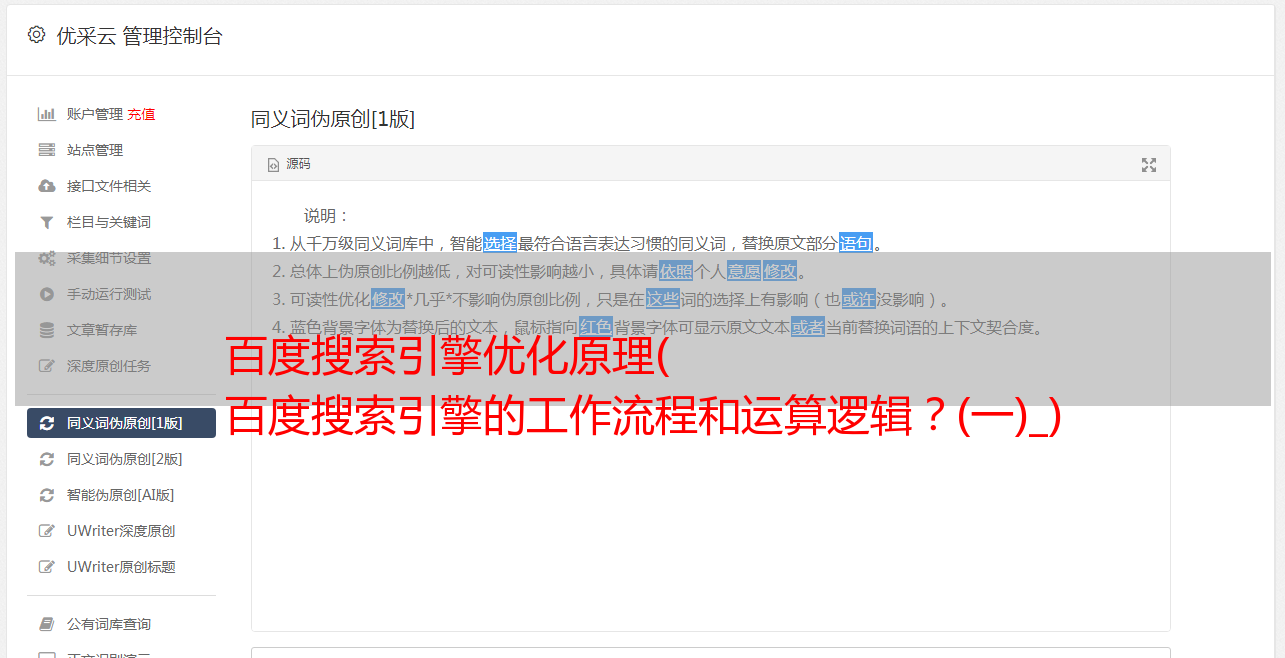
Task: Click the red 充值 recharge link
Action: click(x=141, y=114)
